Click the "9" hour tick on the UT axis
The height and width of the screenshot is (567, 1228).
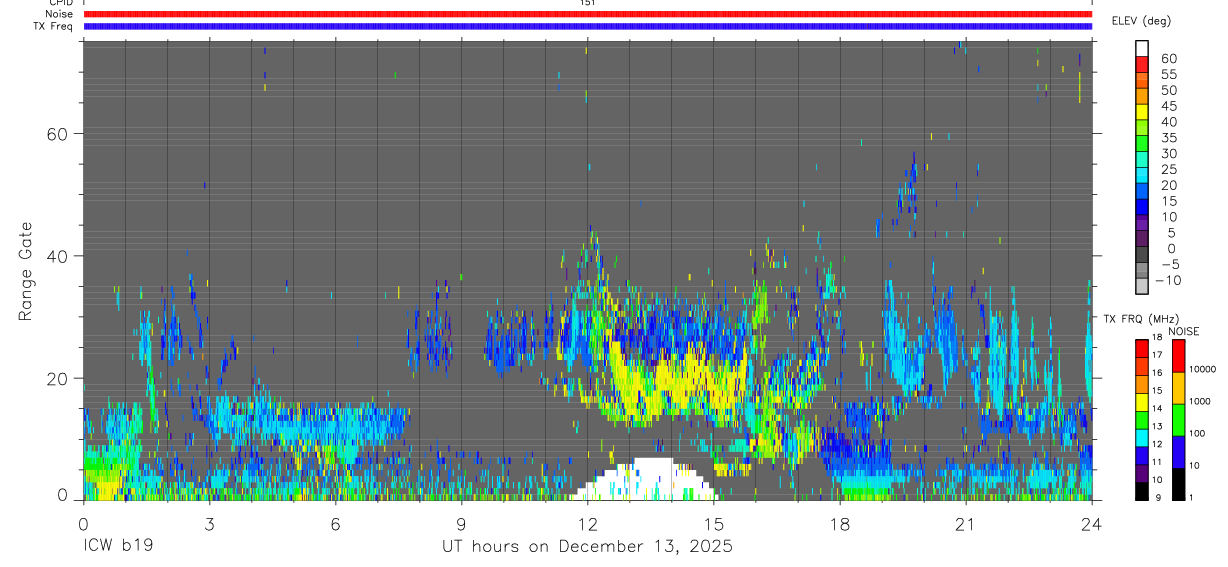(x=461, y=523)
